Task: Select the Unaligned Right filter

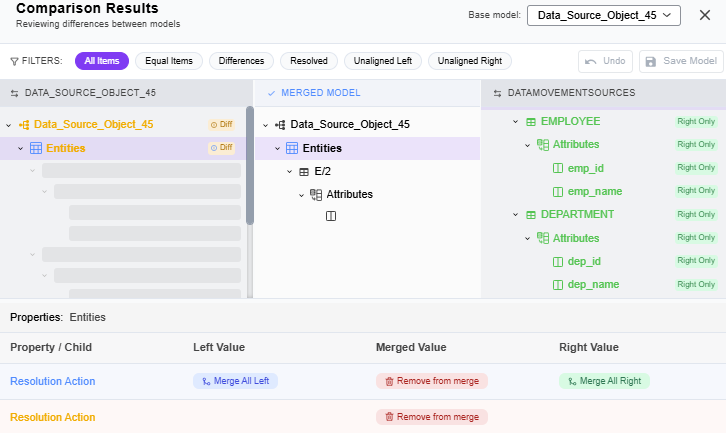Action: [470, 61]
